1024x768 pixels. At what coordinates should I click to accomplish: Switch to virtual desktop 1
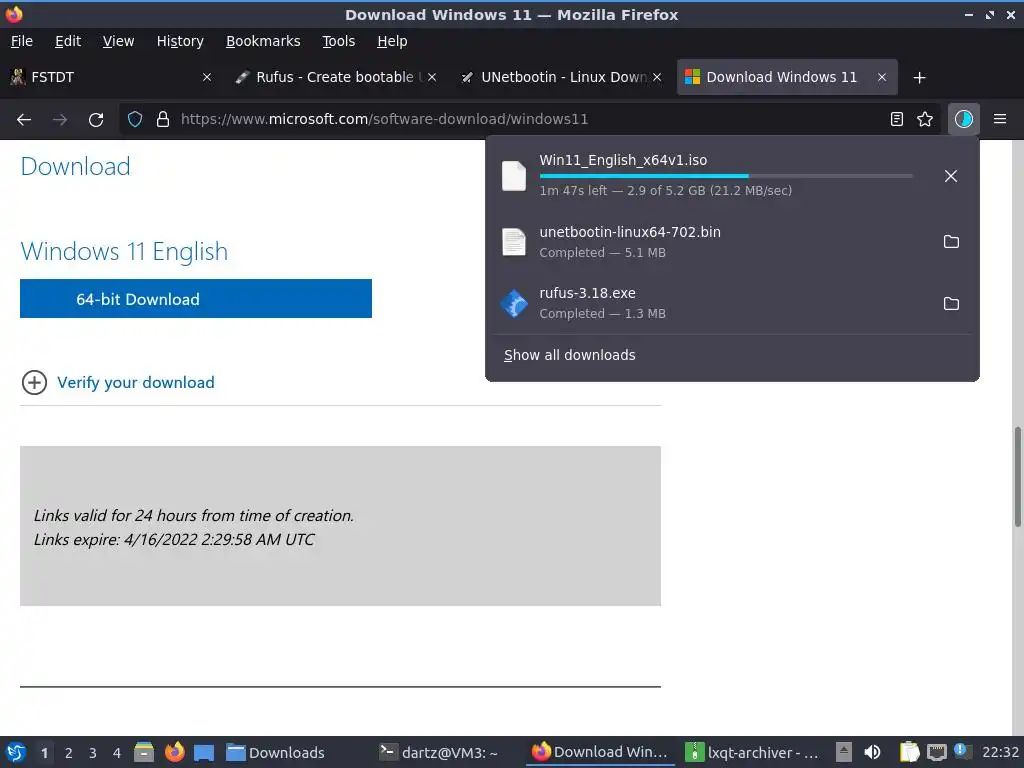coord(44,753)
